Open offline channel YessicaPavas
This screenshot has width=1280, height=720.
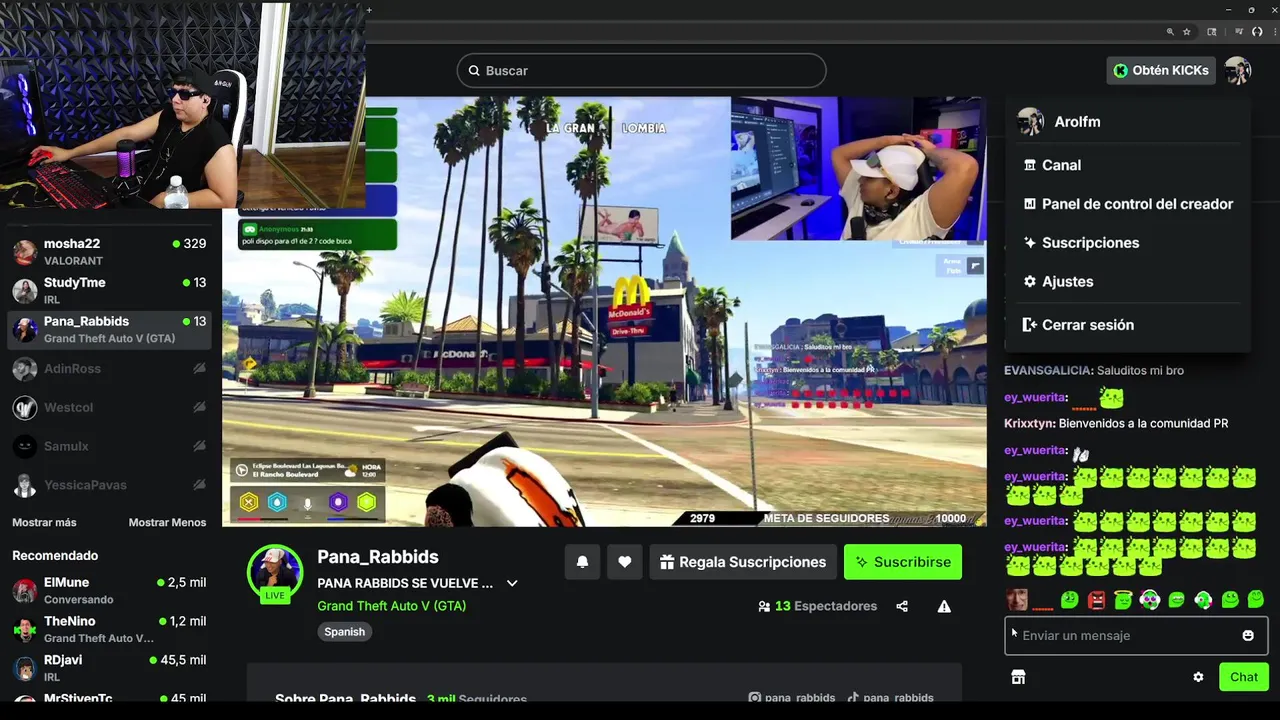(x=109, y=485)
